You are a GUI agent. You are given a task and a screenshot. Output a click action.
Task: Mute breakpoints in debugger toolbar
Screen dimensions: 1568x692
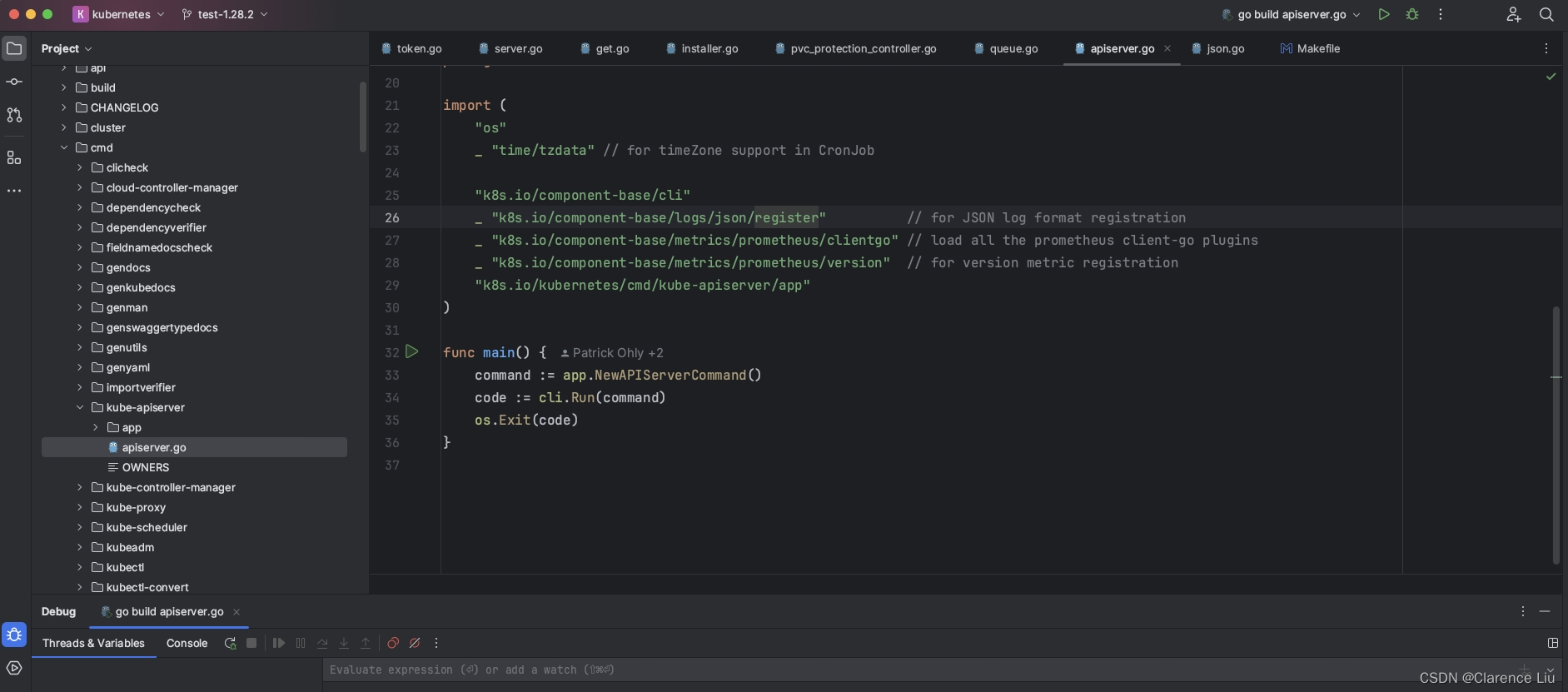[415, 643]
